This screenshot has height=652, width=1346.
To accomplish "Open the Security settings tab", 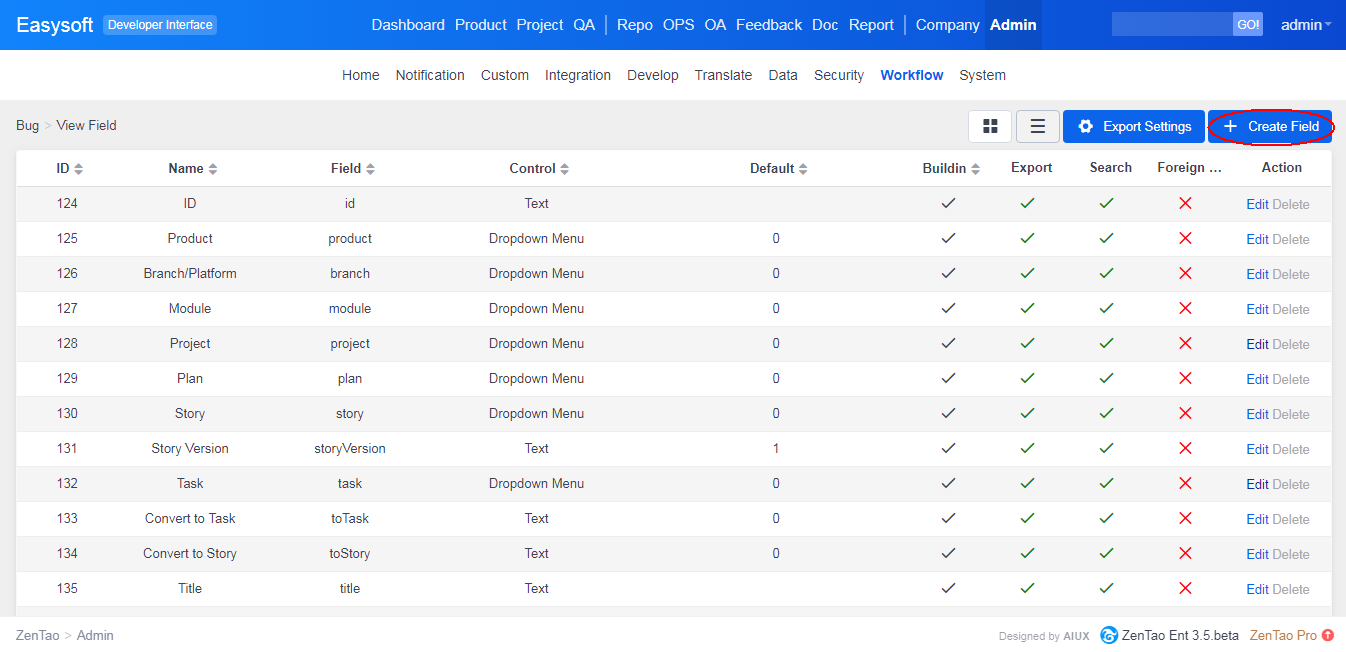I will point(838,75).
